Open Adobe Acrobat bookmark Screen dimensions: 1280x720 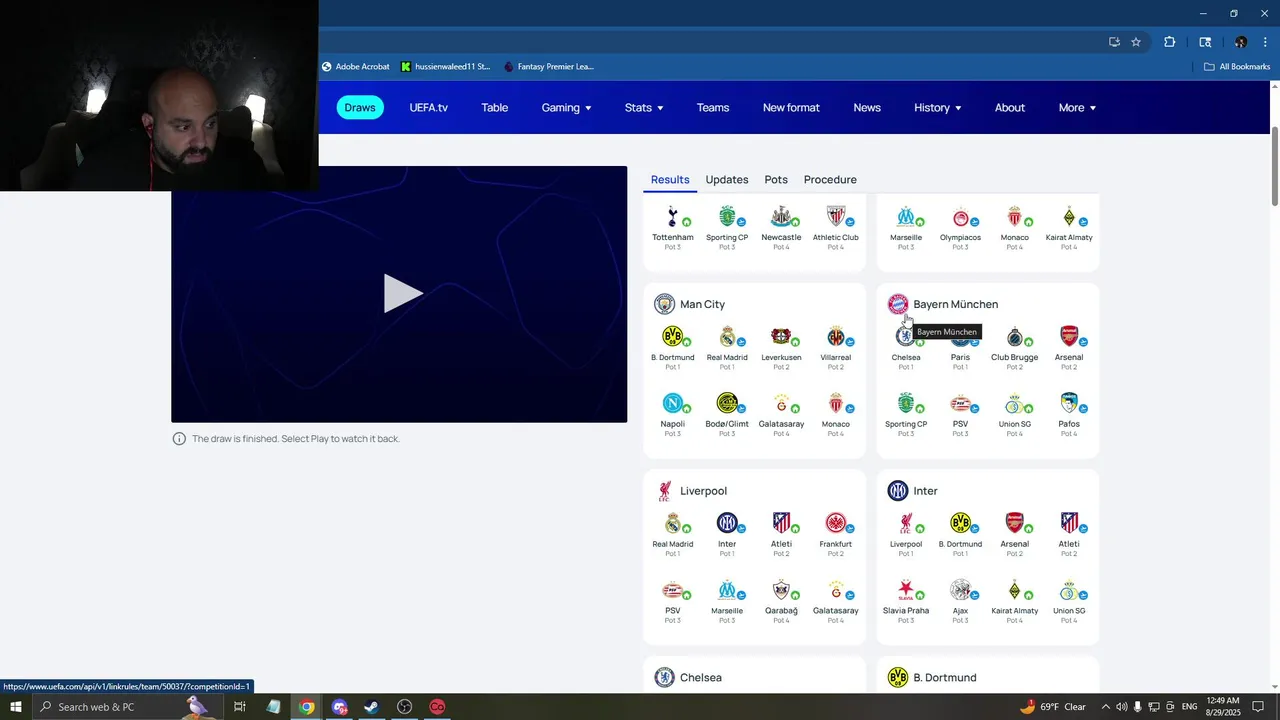(x=355, y=67)
